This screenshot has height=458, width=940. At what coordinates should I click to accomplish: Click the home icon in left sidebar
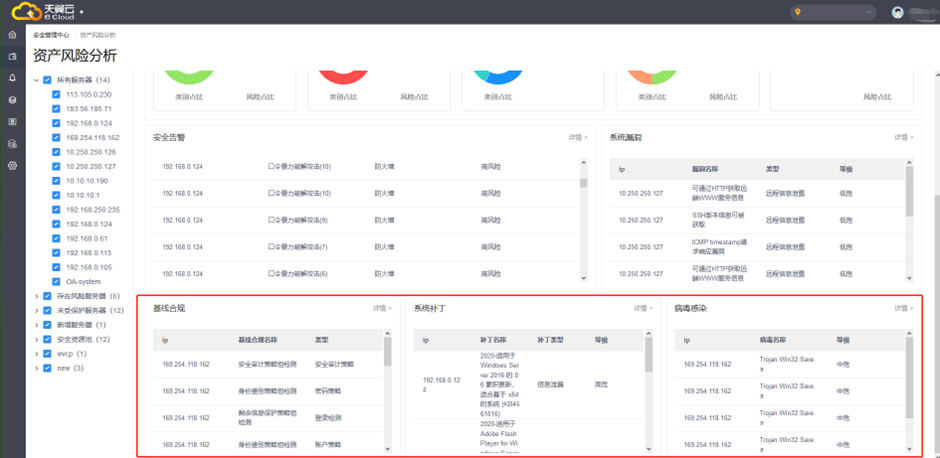12,35
